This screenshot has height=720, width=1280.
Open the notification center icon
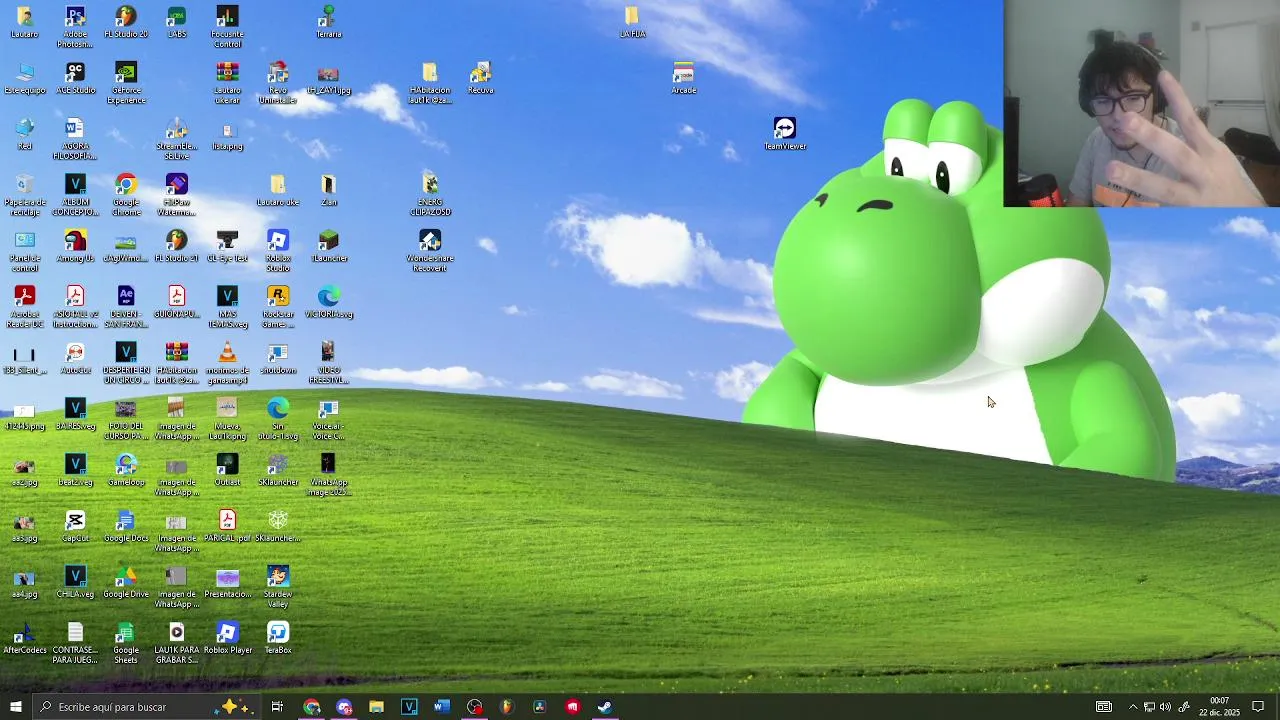[x=1258, y=707]
